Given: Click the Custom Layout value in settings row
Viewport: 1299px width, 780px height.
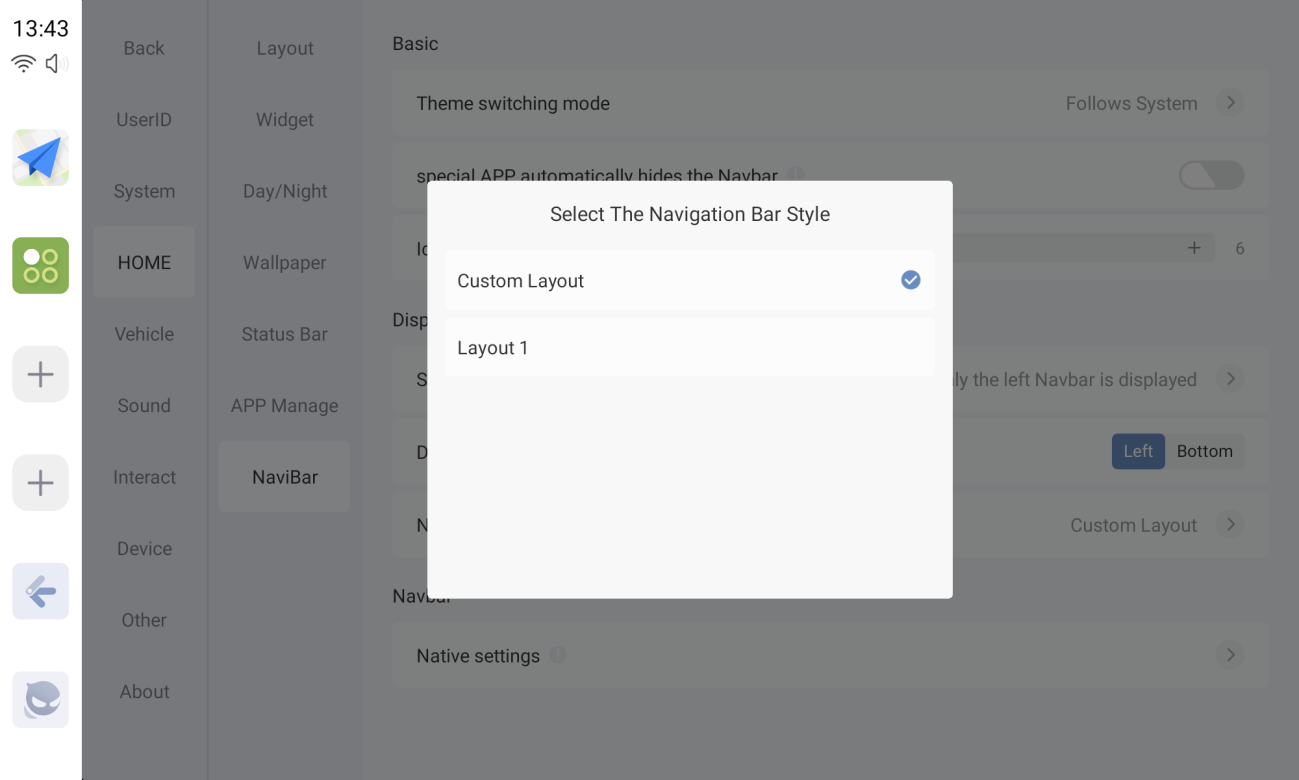Looking at the screenshot, I should pos(1133,525).
